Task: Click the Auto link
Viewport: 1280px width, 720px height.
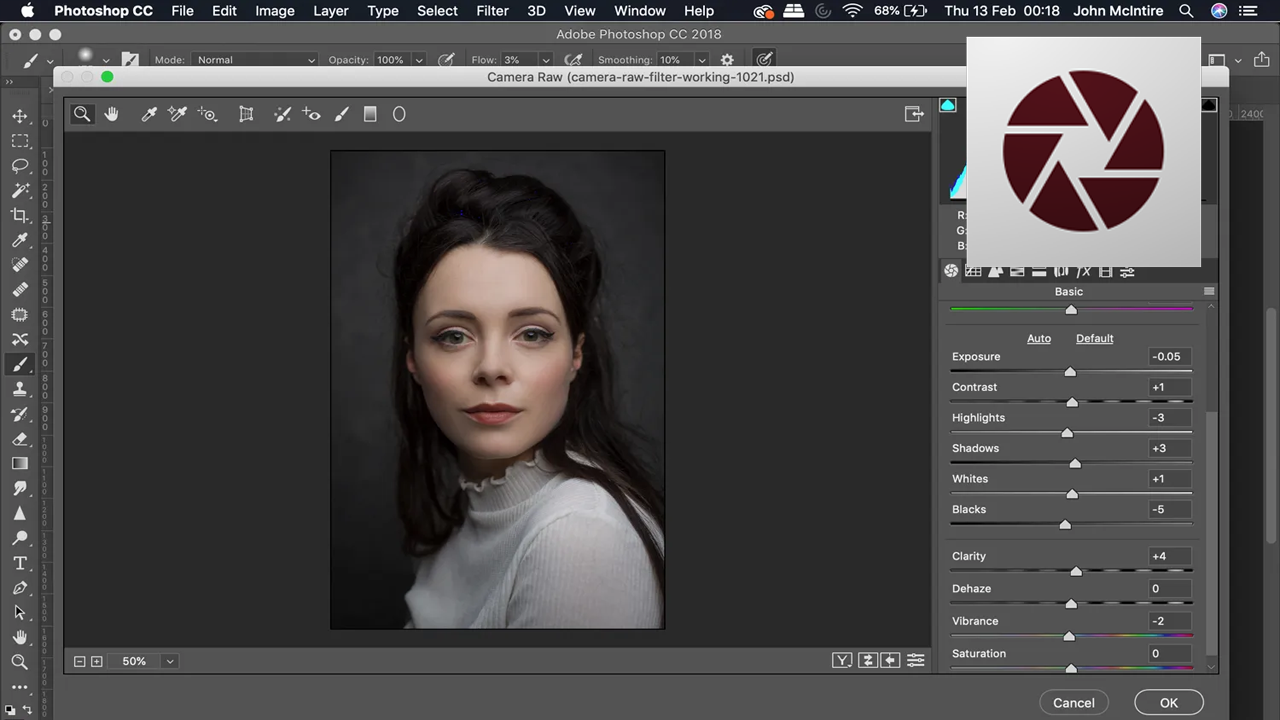Action: tap(1039, 338)
